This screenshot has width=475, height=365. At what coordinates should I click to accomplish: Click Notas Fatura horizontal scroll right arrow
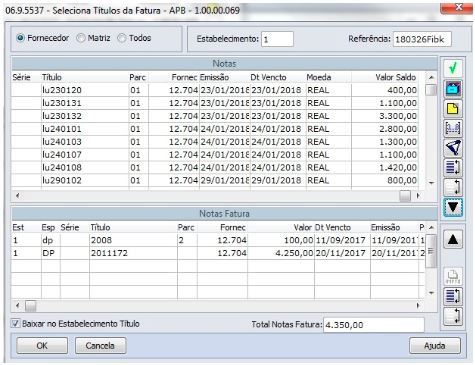(x=418, y=305)
